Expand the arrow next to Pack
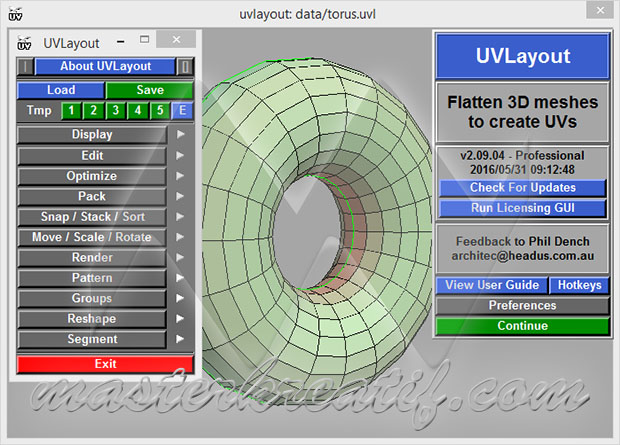Screen dimensions: 620x445 click(x=180, y=196)
